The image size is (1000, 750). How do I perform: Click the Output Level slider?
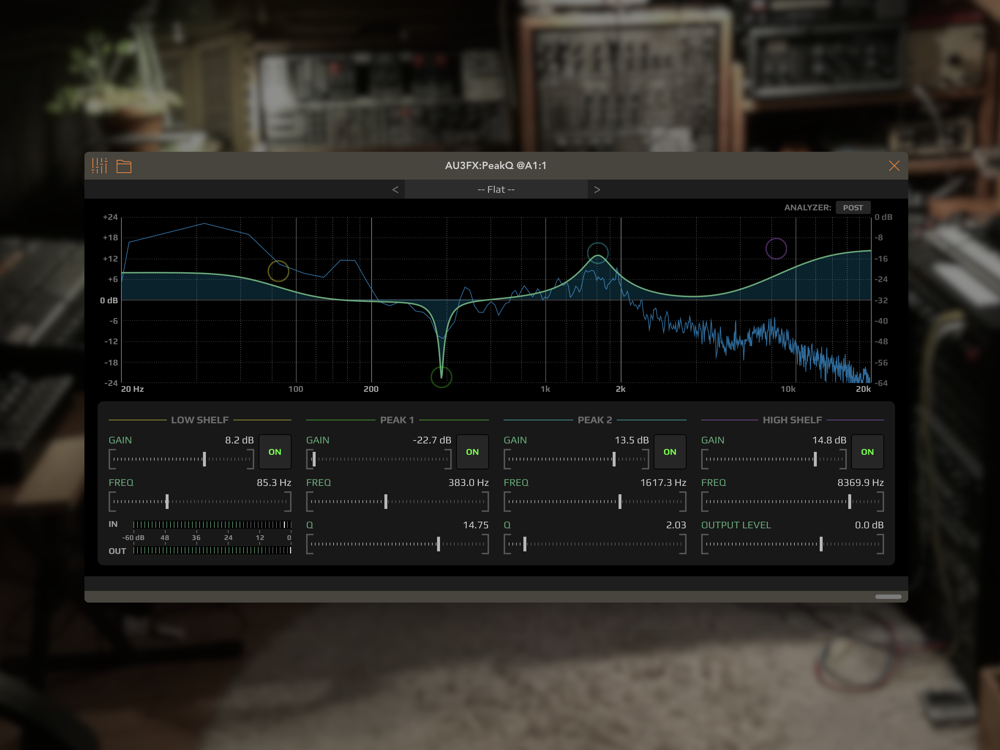(793, 544)
